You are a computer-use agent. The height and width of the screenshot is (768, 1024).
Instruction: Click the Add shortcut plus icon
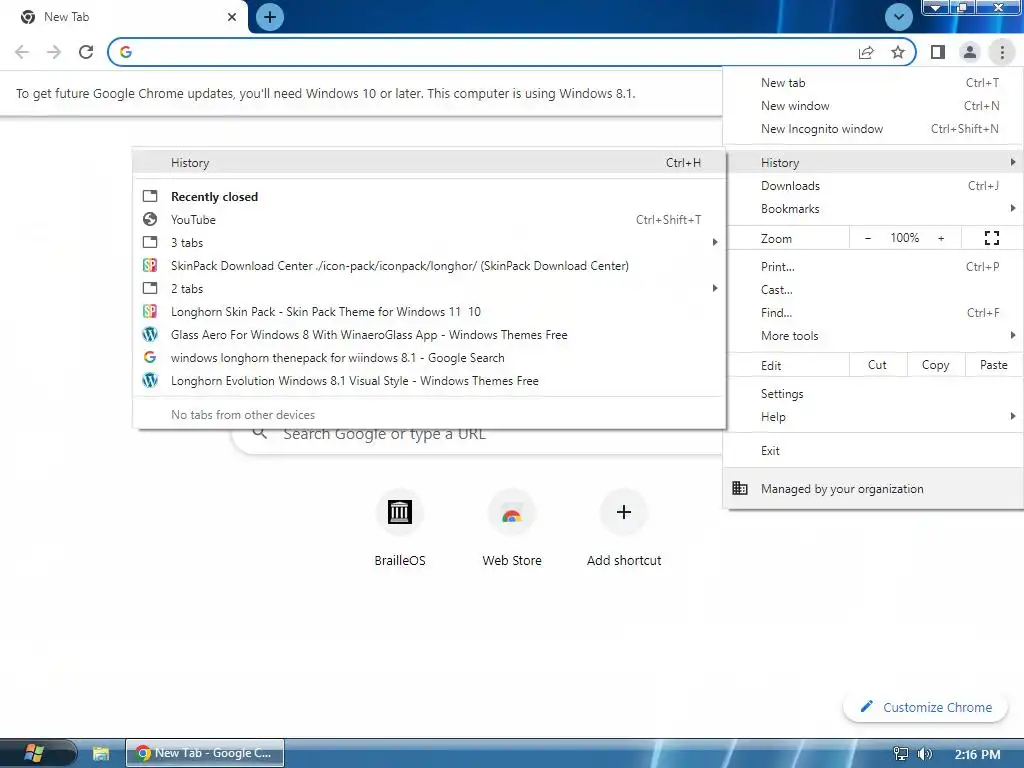tap(624, 512)
